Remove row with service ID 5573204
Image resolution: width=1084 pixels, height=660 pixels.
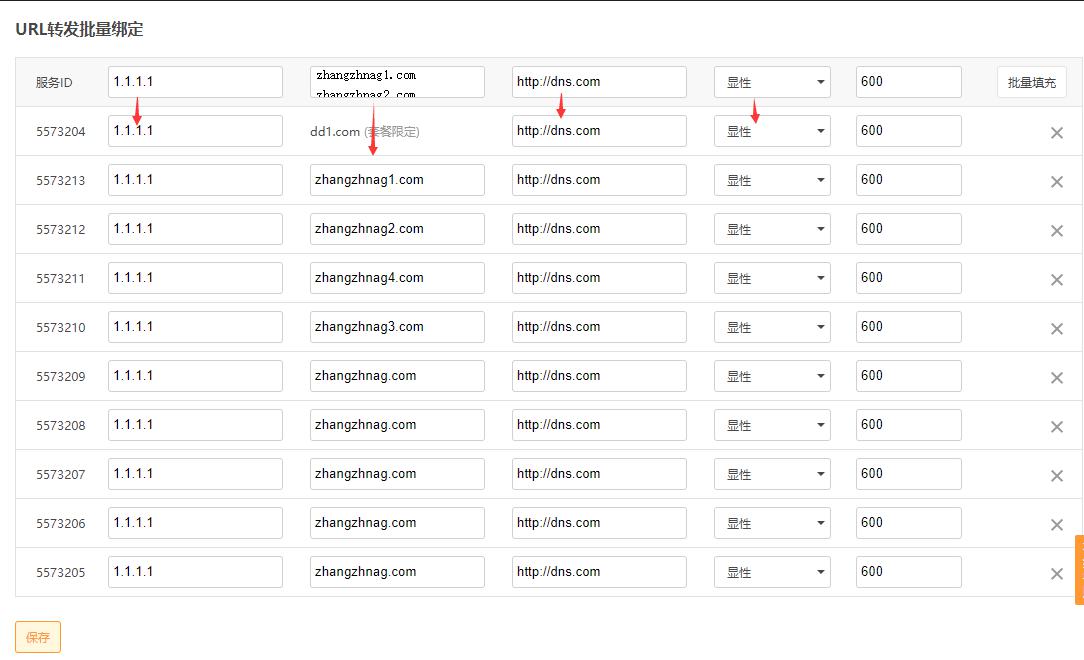coord(1056,133)
